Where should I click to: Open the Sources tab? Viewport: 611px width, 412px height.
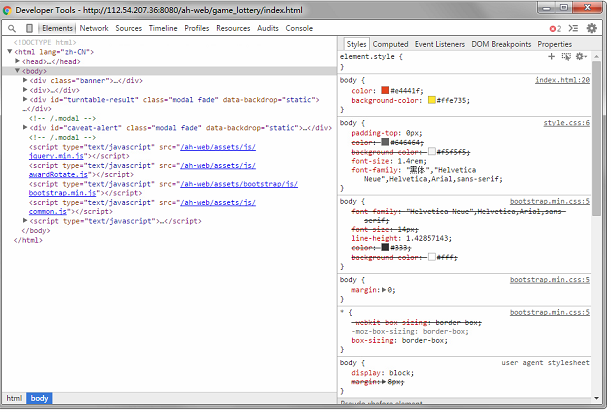(129, 28)
